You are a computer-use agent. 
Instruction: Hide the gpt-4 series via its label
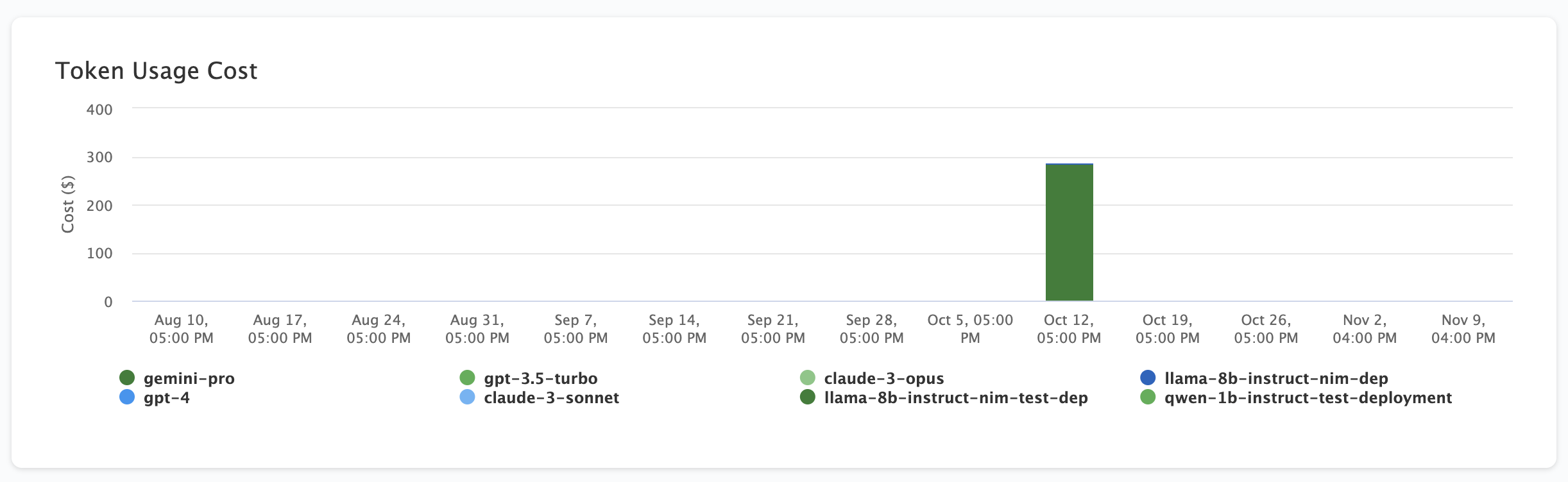[x=166, y=398]
